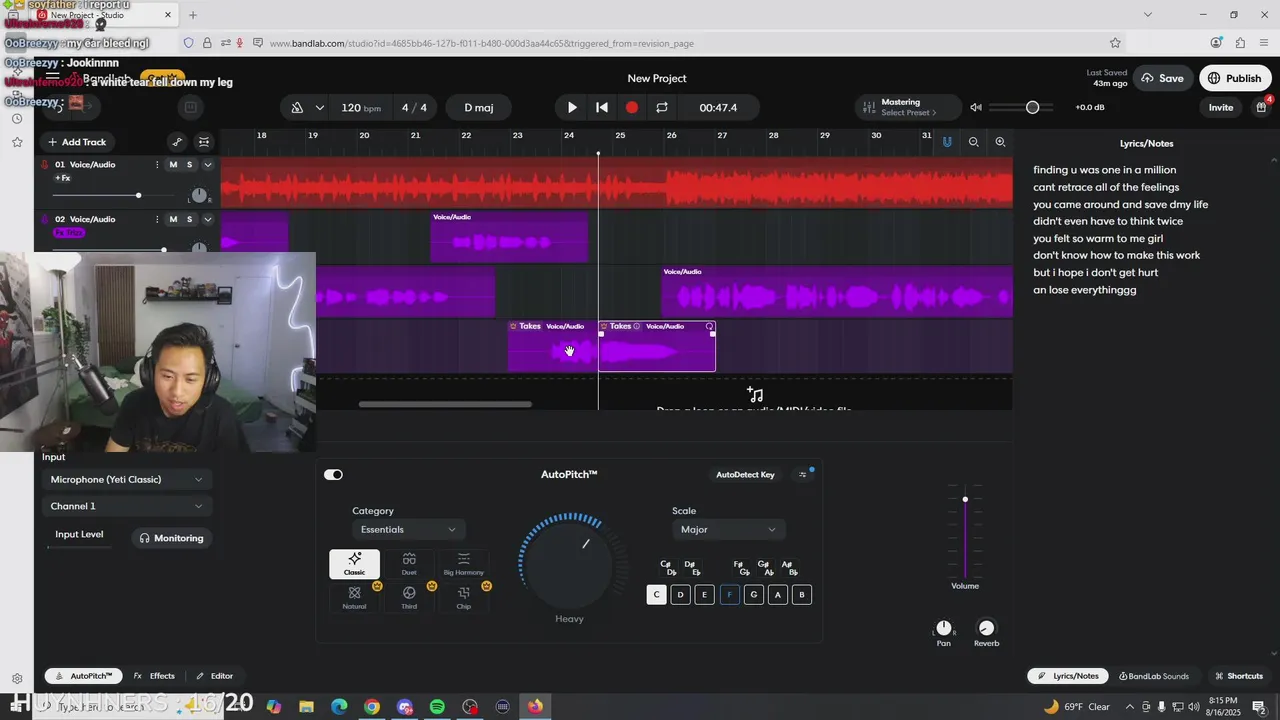Toggle the track collapse icon beside automation
1280x720 pixels.
coord(204,142)
